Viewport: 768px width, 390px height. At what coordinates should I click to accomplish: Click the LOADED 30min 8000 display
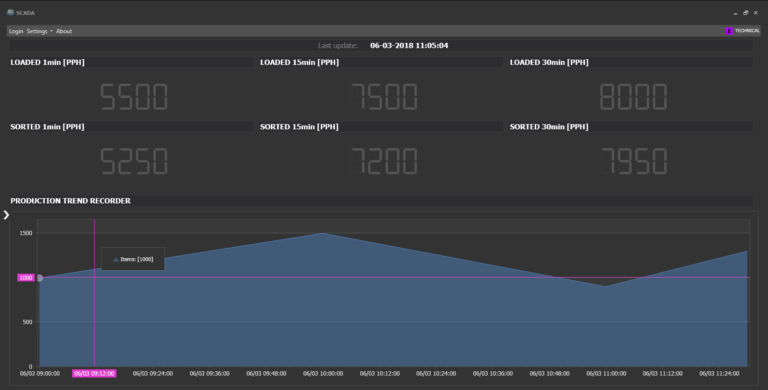(633, 97)
